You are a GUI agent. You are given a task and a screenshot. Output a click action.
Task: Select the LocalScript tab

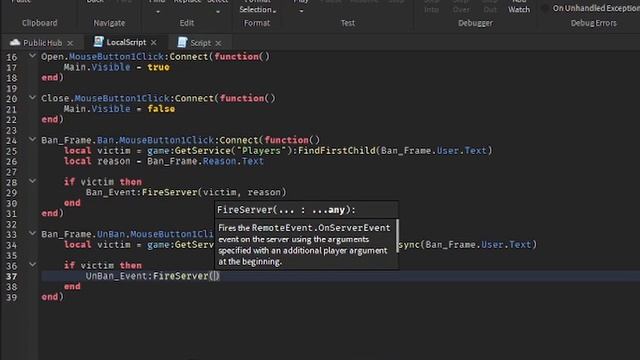click(x=126, y=42)
